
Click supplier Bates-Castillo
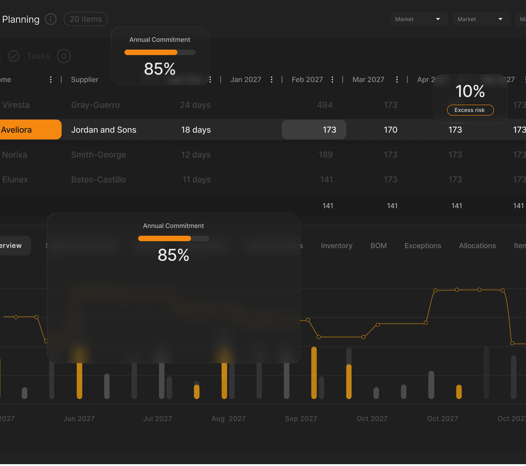tap(98, 179)
